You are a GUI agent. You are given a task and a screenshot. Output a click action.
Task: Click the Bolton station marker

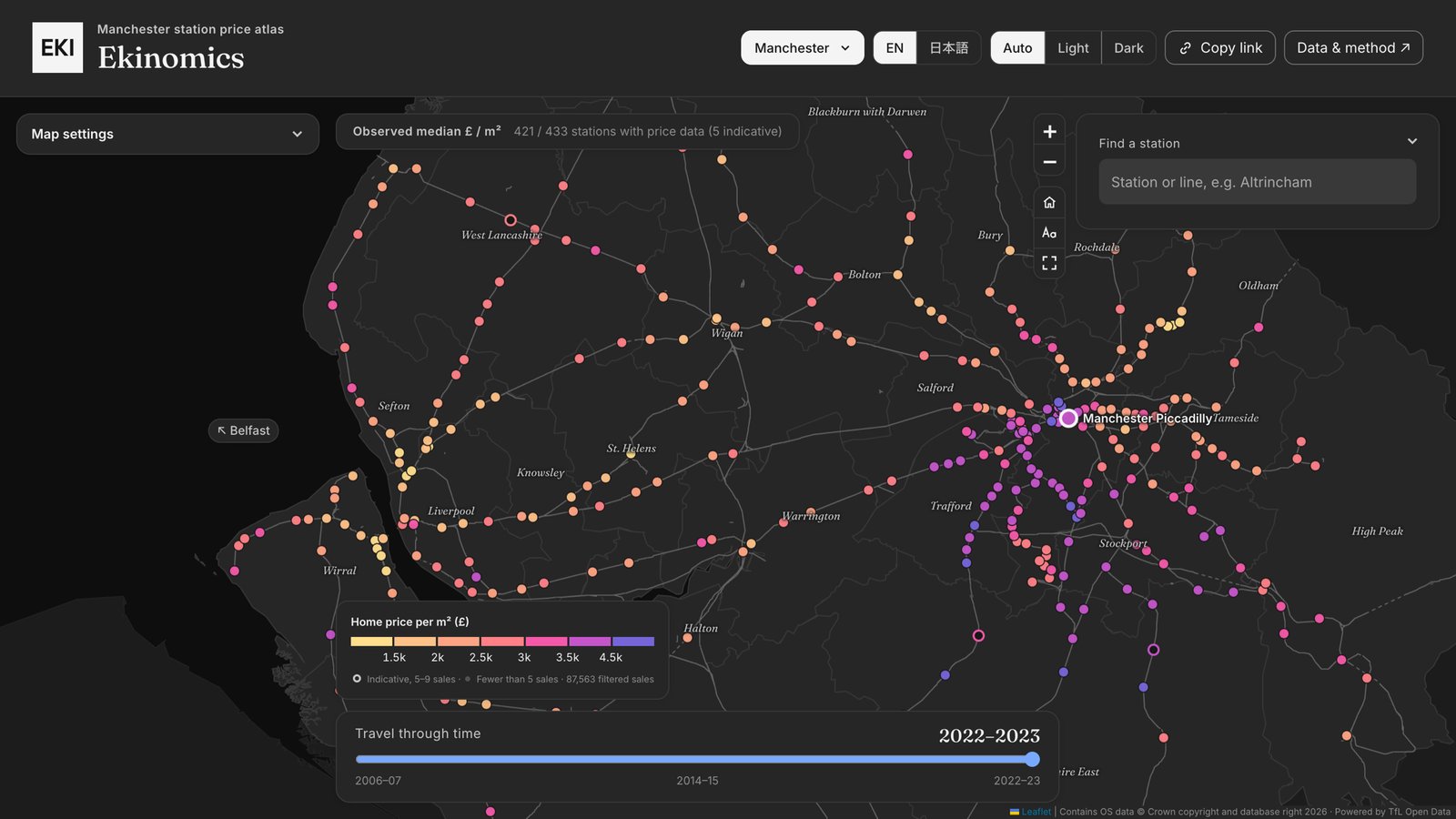(x=838, y=277)
